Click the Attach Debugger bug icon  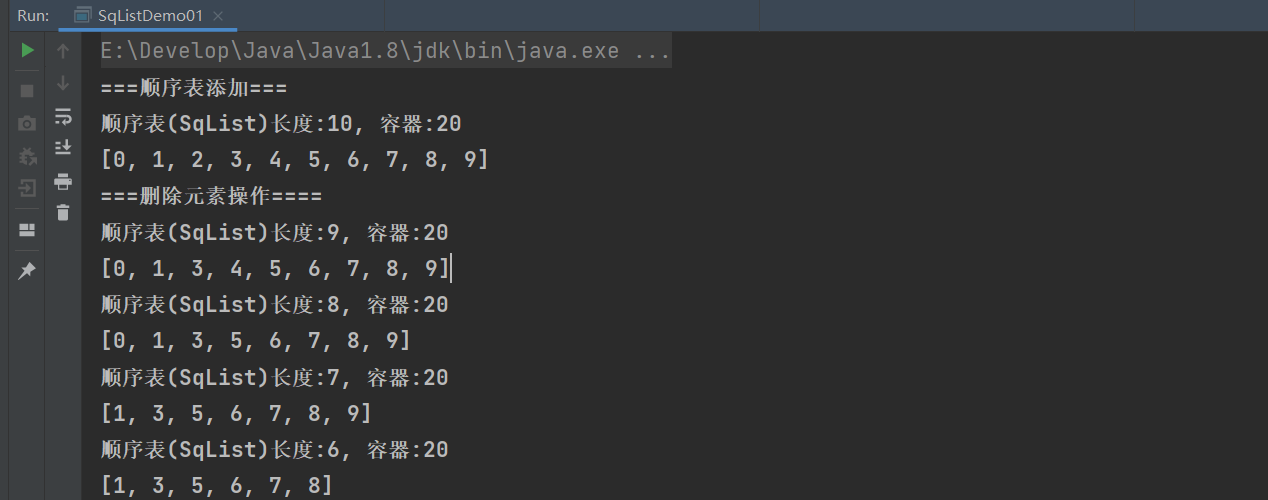(27, 156)
